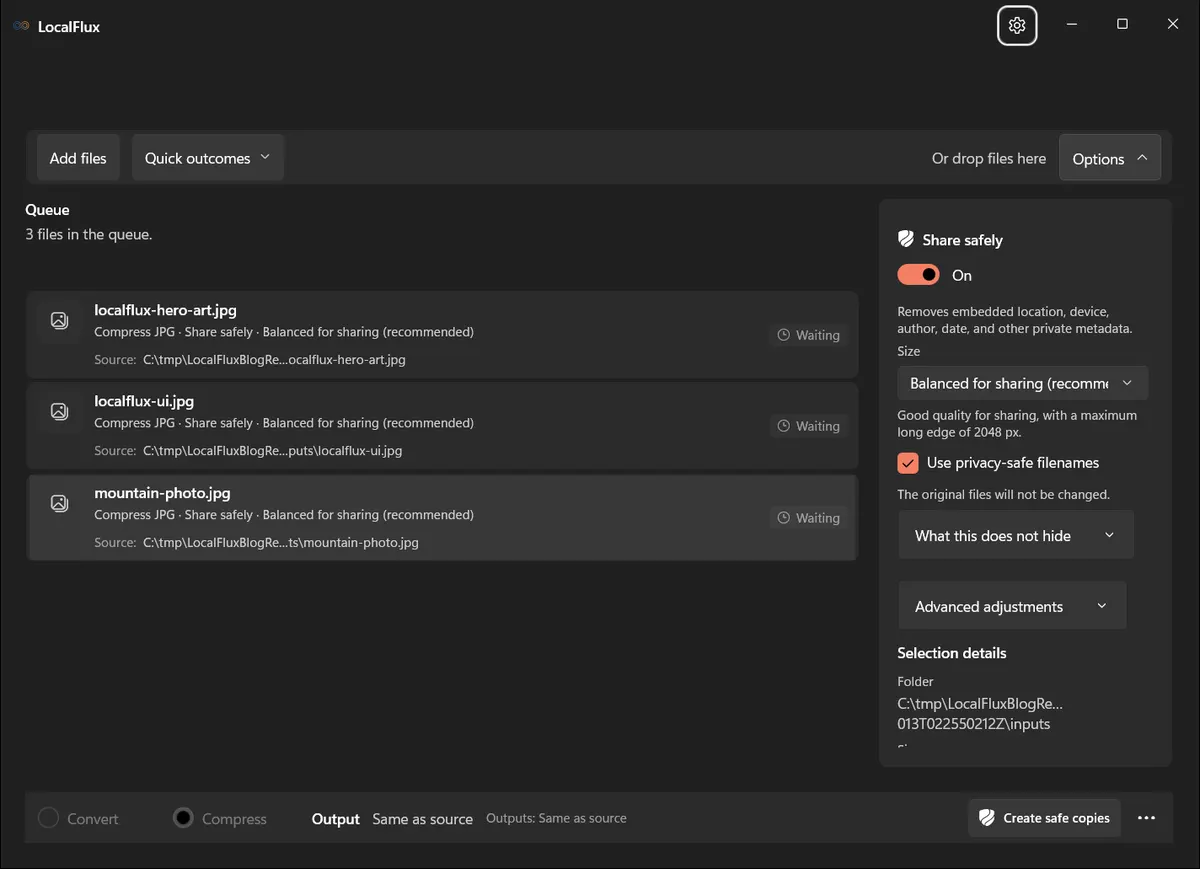Screen dimensions: 1200x869
Task: Click 'Outputs: Same as source' text
Action: [556, 818]
